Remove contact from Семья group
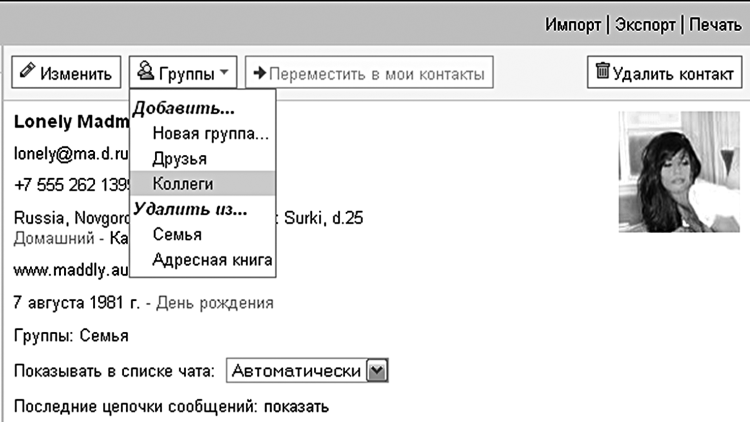The height and width of the screenshot is (422, 750). (177, 234)
